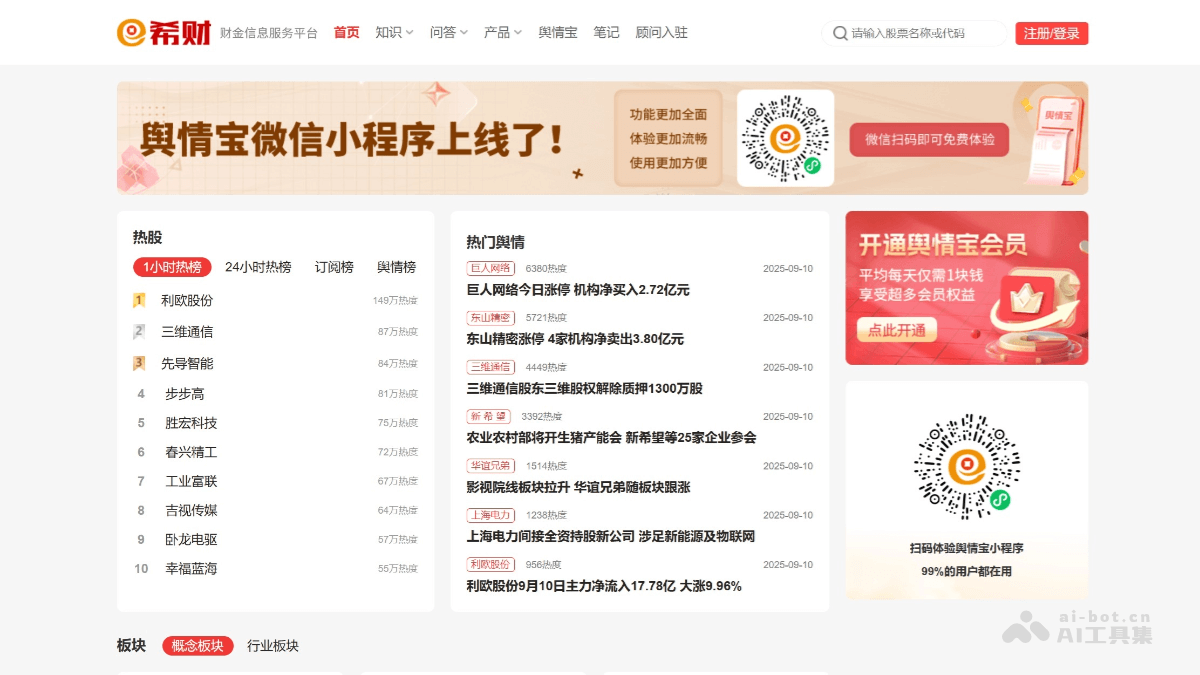This screenshot has width=1200, height=675.
Task: Expand the 问答 dropdown menu
Action: click(448, 32)
